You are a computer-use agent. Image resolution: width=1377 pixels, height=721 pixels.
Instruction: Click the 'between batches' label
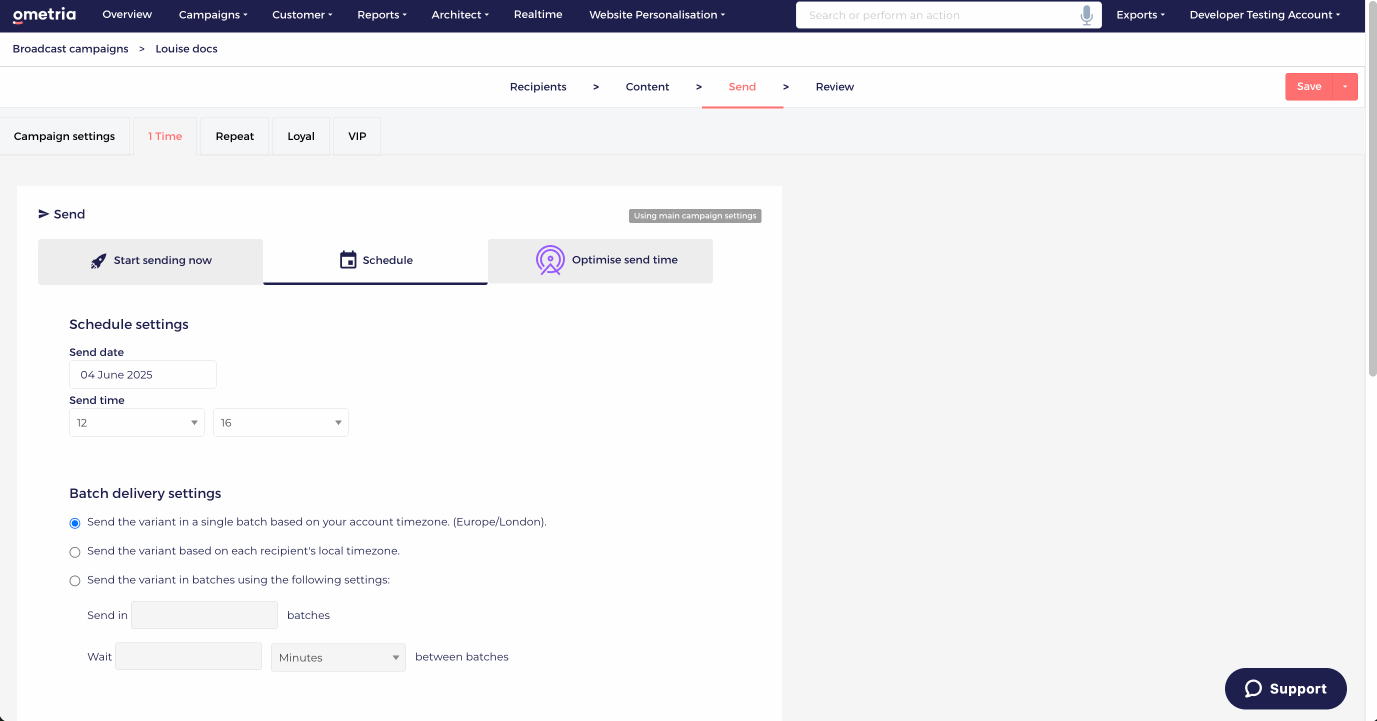click(x=462, y=657)
